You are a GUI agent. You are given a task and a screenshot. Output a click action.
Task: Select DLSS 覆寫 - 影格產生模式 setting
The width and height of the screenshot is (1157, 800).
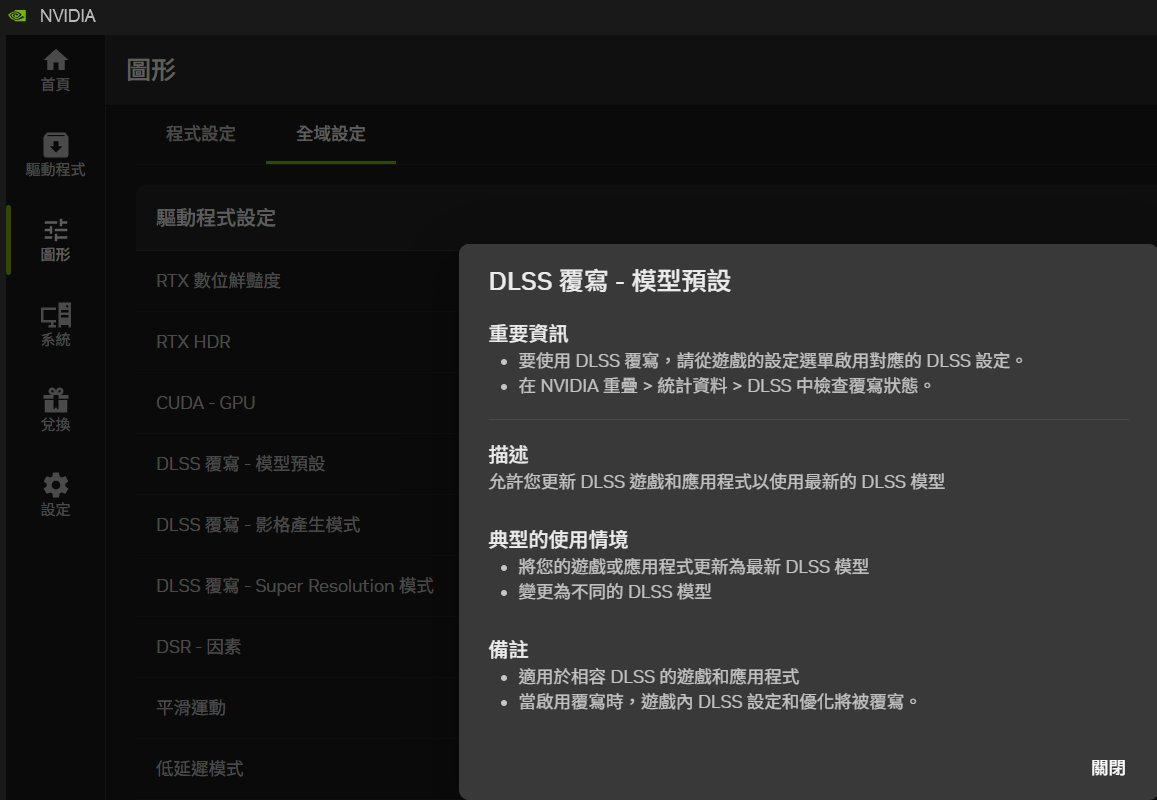[x=258, y=525]
